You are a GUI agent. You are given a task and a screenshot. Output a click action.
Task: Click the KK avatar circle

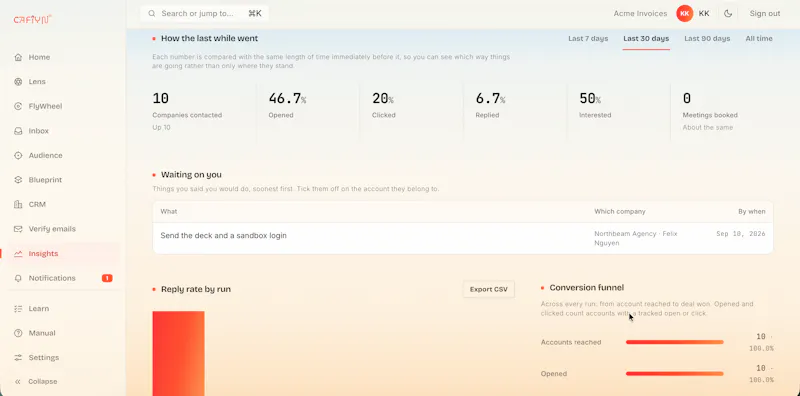(x=685, y=14)
